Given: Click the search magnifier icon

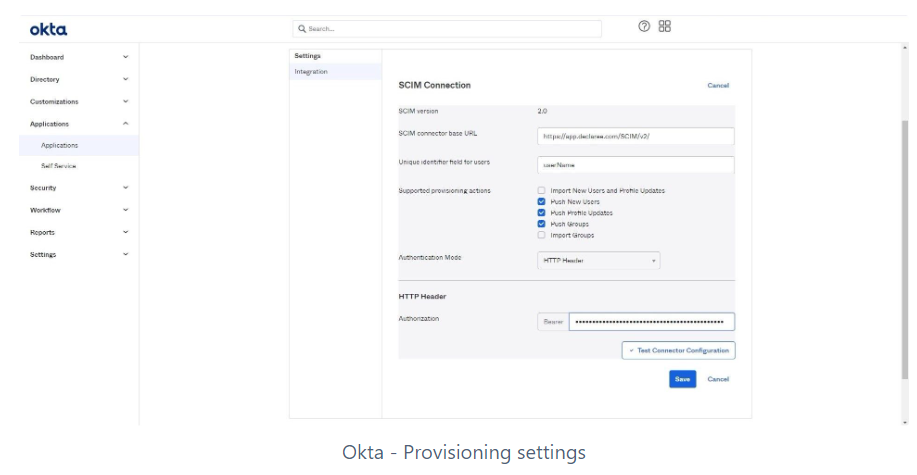Looking at the screenshot, I should [302, 29].
